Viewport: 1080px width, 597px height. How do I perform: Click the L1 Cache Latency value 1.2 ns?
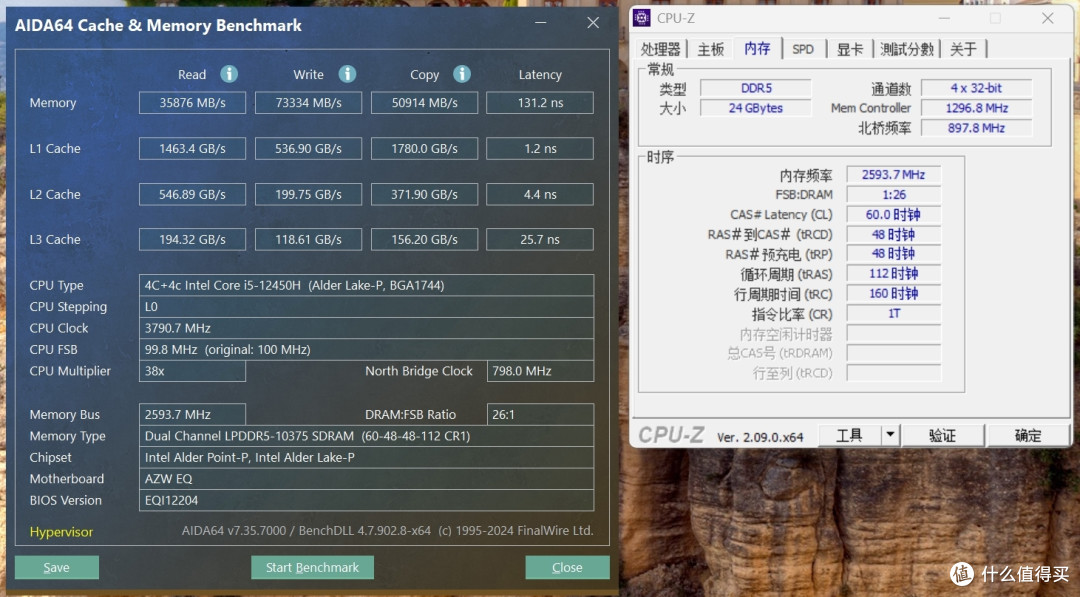540,148
